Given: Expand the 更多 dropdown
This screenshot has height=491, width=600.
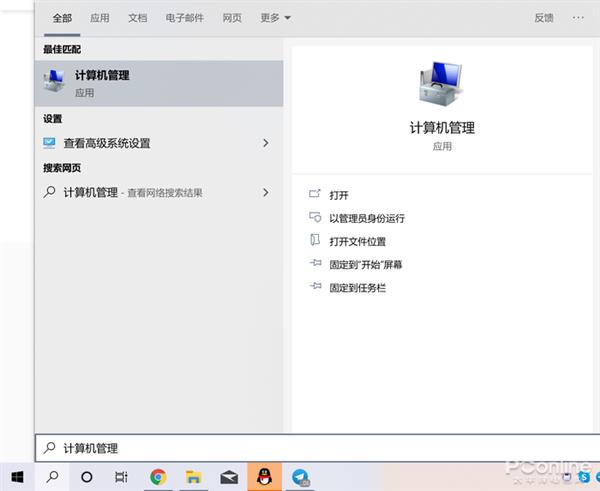Looking at the screenshot, I should (x=275, y=18).
